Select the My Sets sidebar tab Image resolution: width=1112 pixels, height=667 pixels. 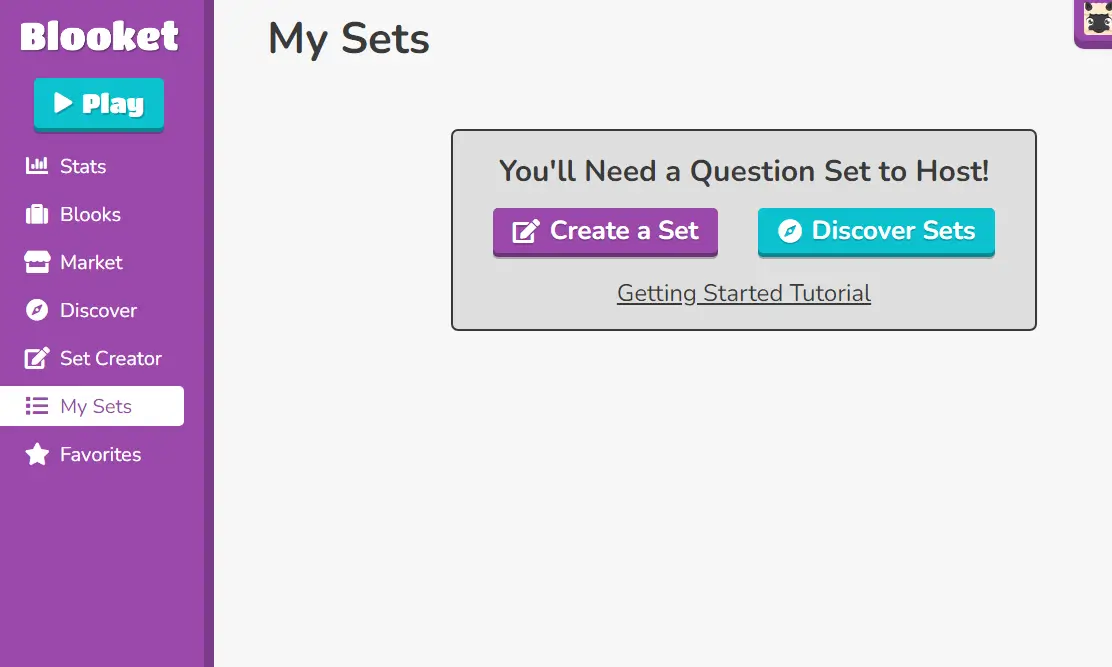tap(92, 406)
